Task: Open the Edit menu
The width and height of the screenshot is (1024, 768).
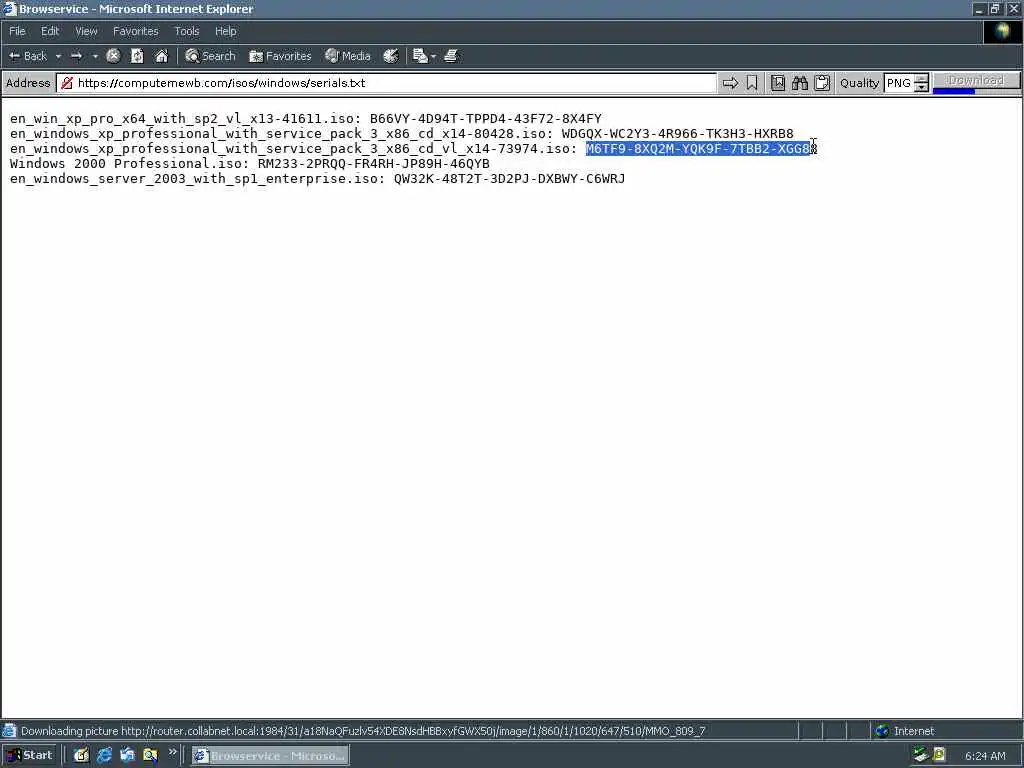Action: tap(50, 31)
